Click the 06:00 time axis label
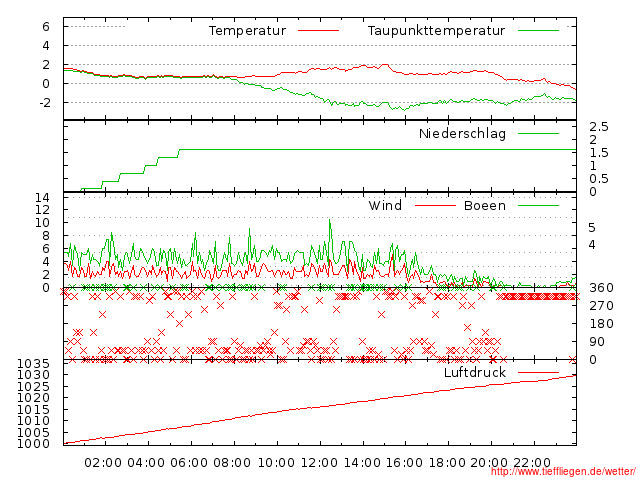The width and height of the screenshot is (640, 480). [189, 463]
